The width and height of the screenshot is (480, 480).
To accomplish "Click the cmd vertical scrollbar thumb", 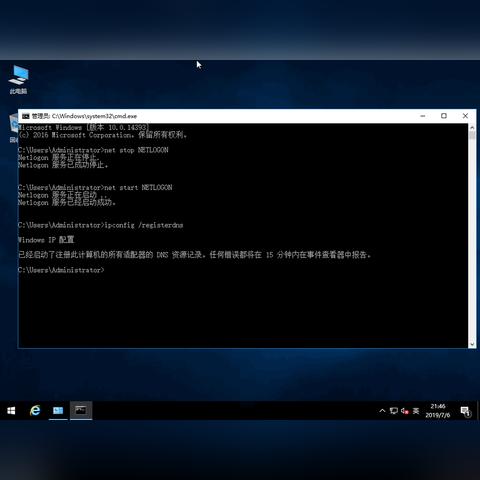I will coord(472,135).
